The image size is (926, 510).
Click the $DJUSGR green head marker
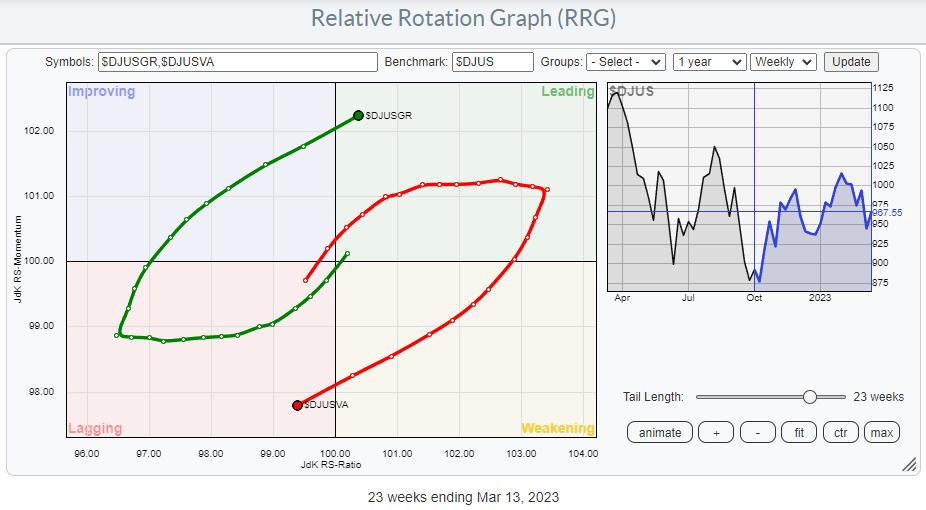[x=358, y=115]
